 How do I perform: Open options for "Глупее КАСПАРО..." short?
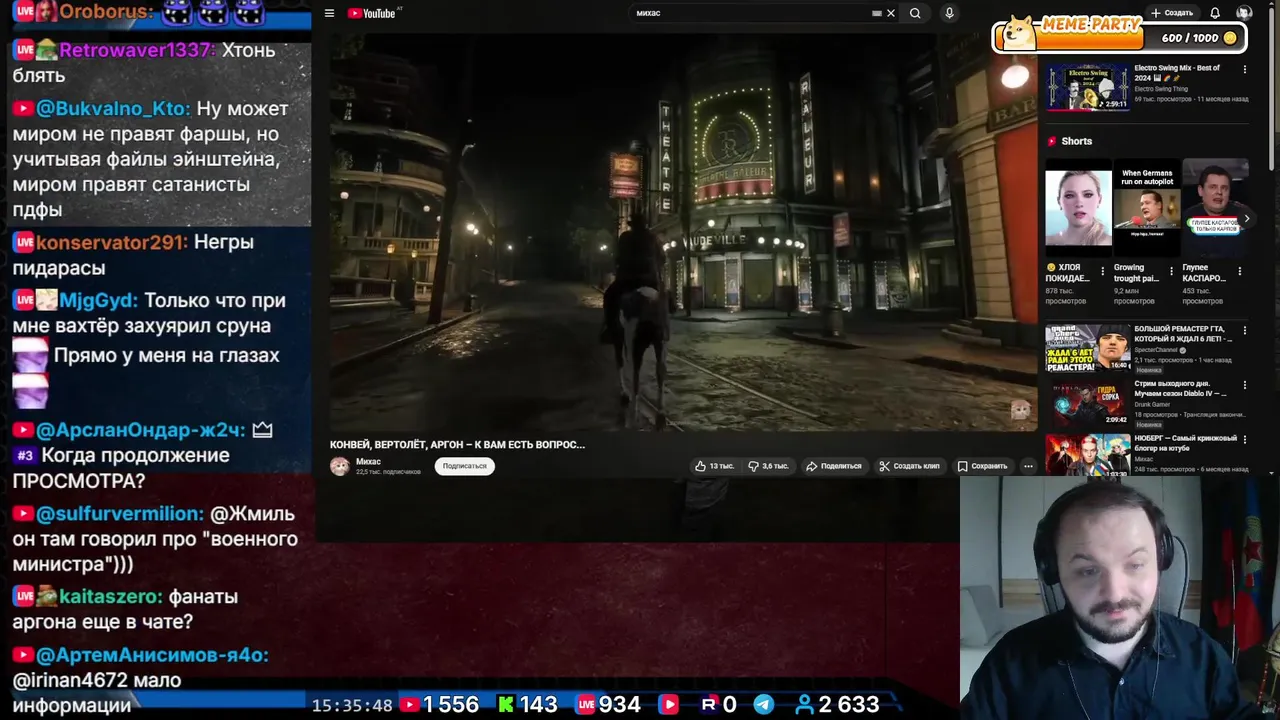[1240, 271]
